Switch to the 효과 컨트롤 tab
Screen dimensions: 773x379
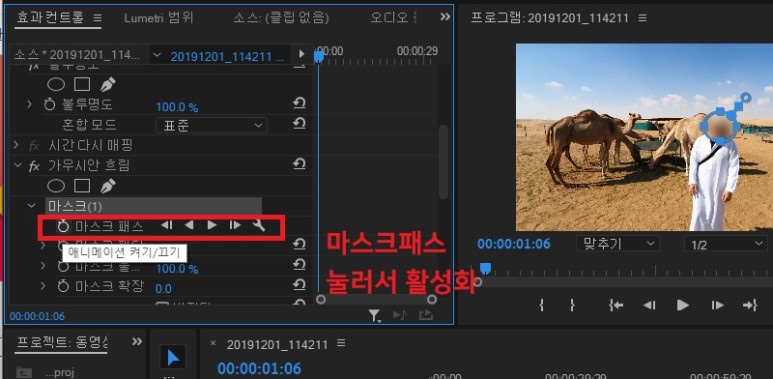pos(51,18)
